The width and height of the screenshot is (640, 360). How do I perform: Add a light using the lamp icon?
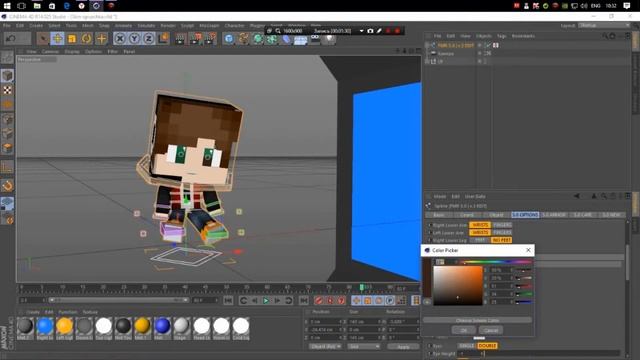(329, 40)
